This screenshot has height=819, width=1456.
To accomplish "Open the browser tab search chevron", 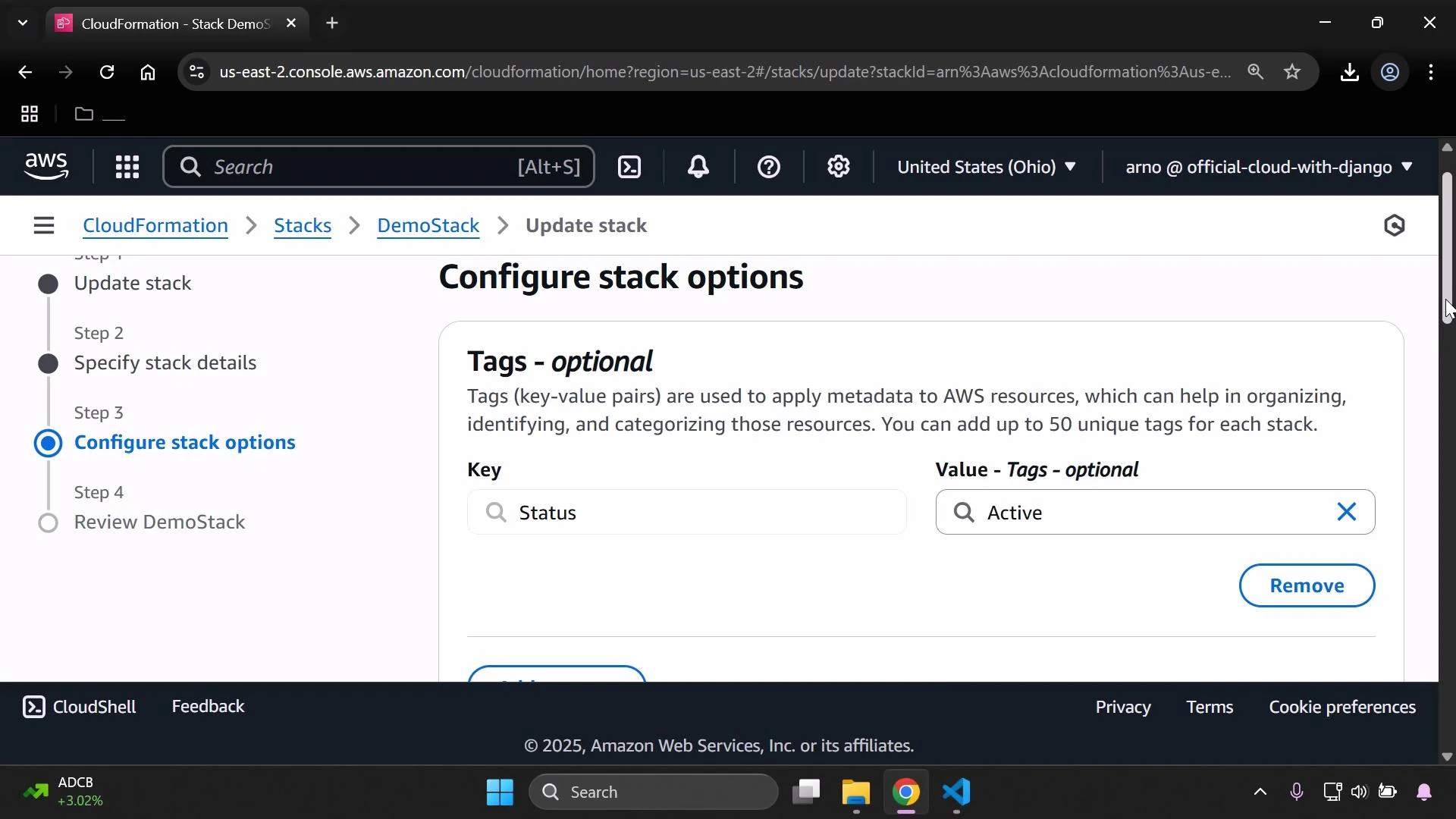I will click(22, 23).
